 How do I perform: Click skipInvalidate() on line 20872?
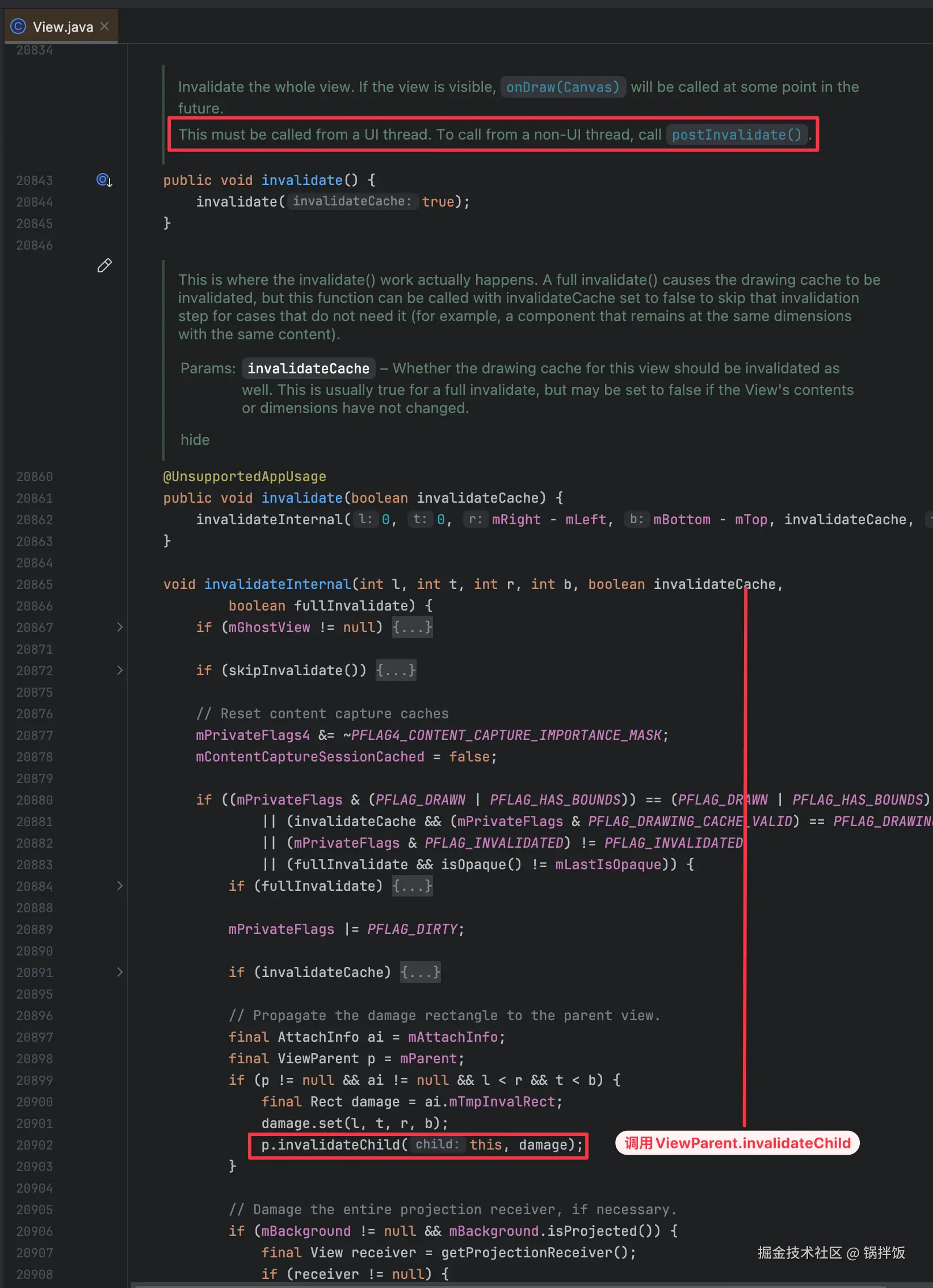[x=293, y=671]
